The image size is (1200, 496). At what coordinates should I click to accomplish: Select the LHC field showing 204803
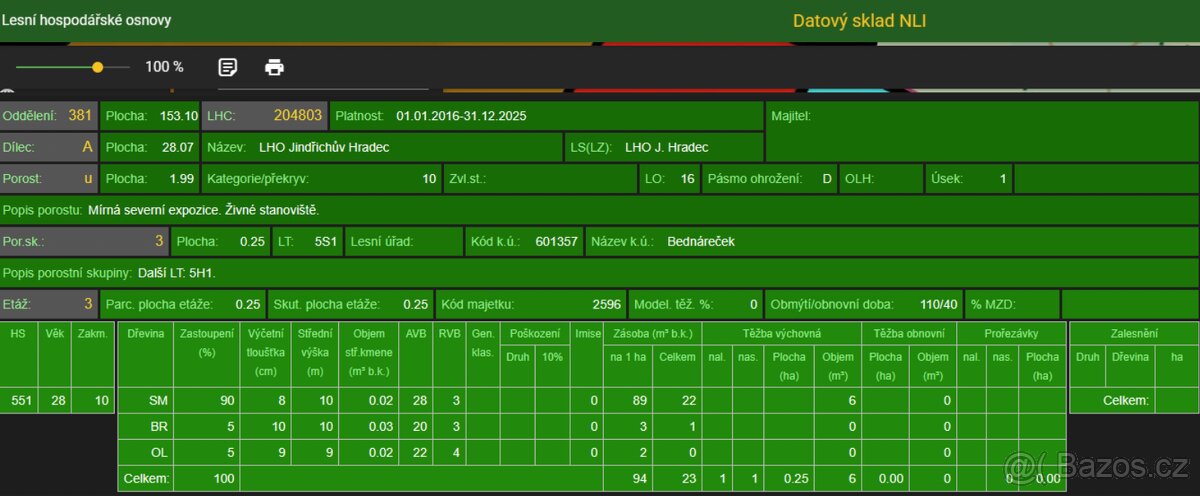click(x=264, y=116)
